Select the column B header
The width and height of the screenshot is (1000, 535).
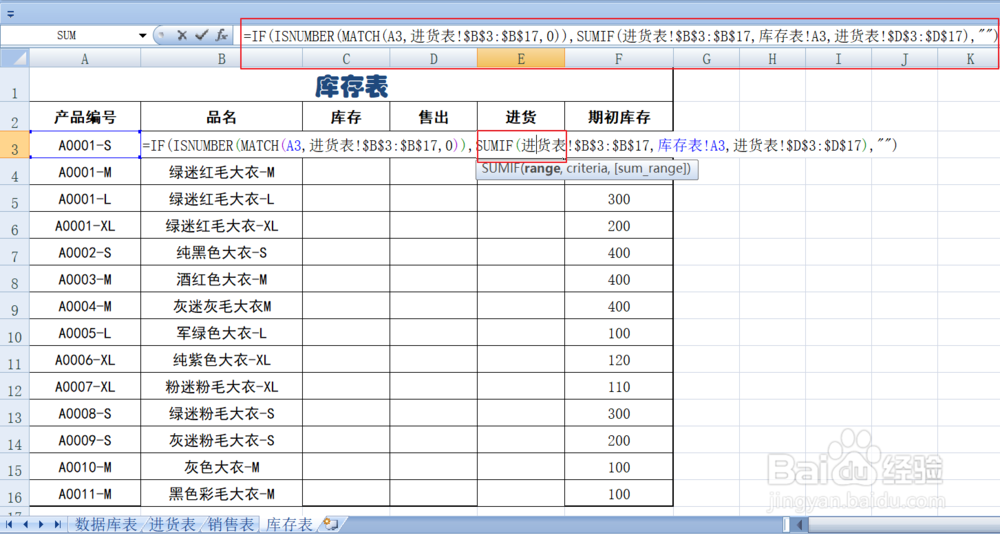pos(221,59)
